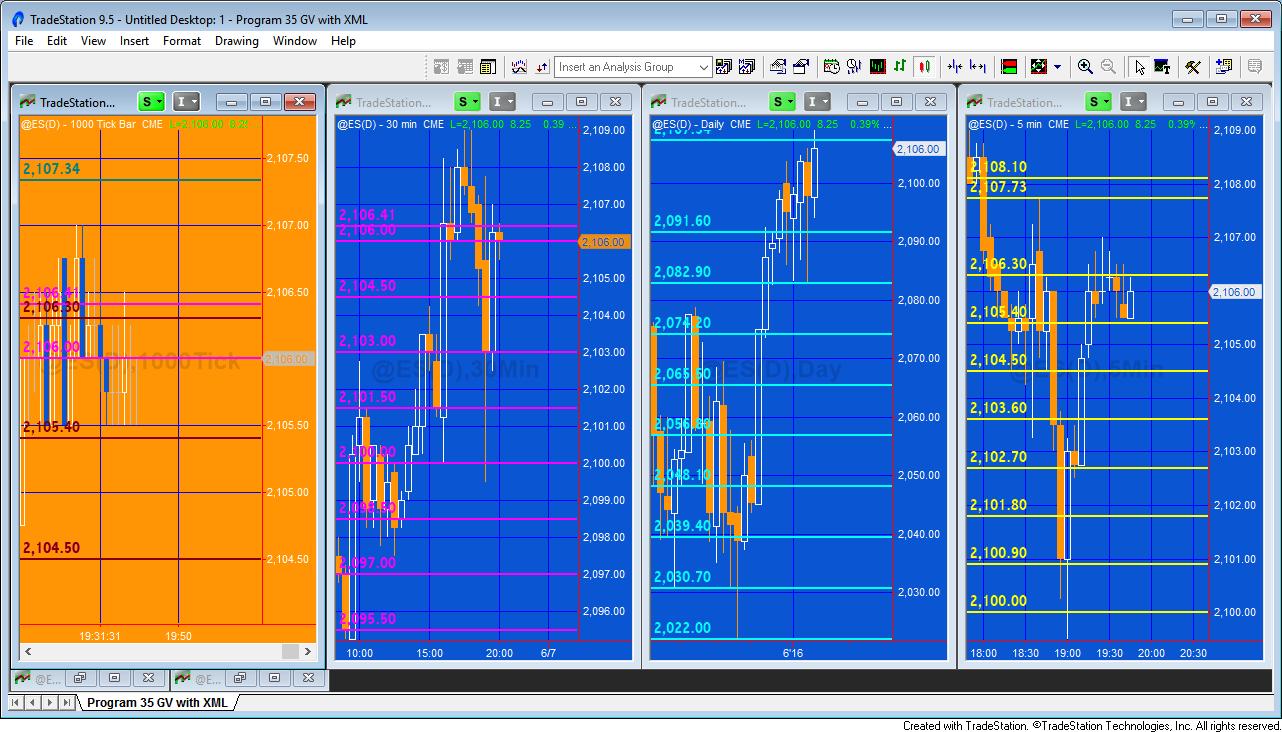Click the decrease bar spacing icon
1282x732 pixels.
[955, 67]
